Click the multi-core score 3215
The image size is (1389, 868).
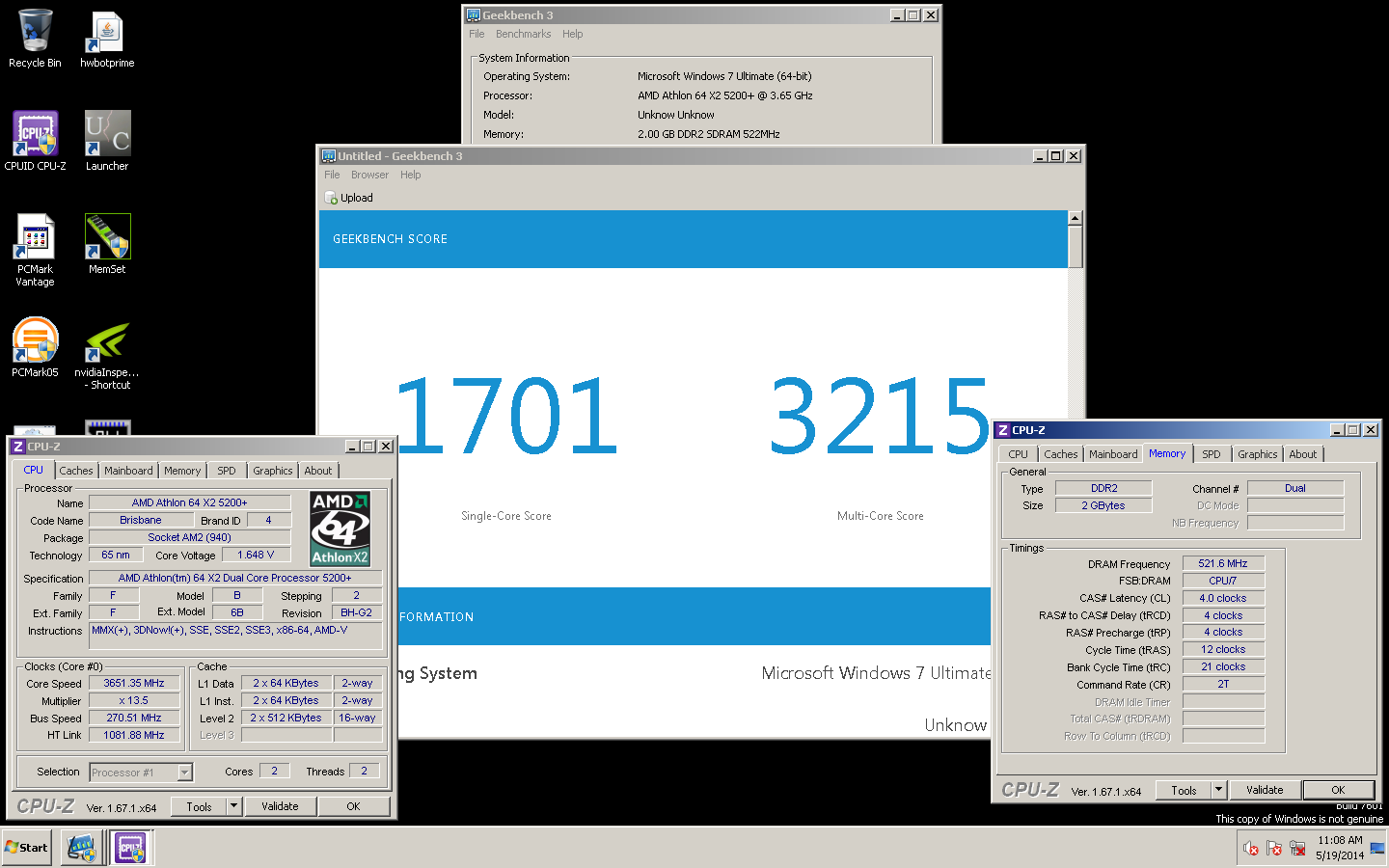pyautogui.click(x=880, y=416)
